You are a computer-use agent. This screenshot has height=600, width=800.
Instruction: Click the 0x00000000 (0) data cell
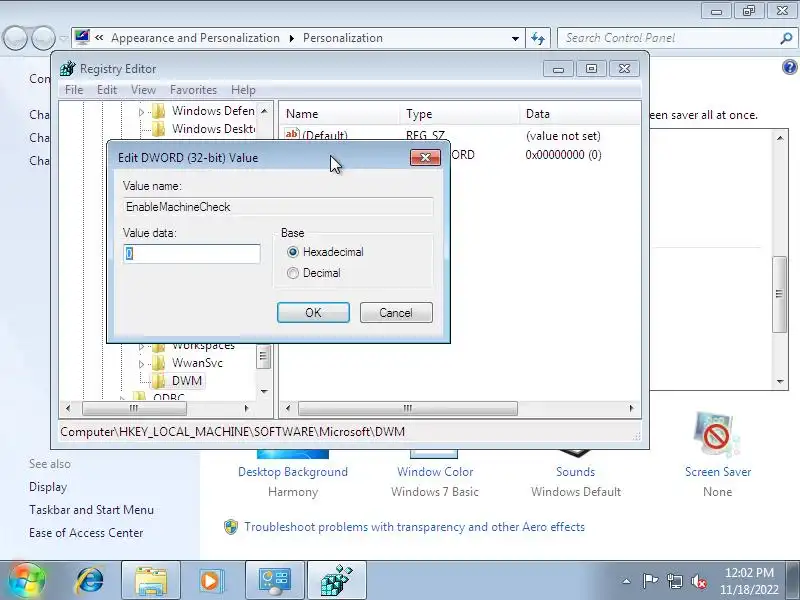pyautogui.click(x=563, y=155)
